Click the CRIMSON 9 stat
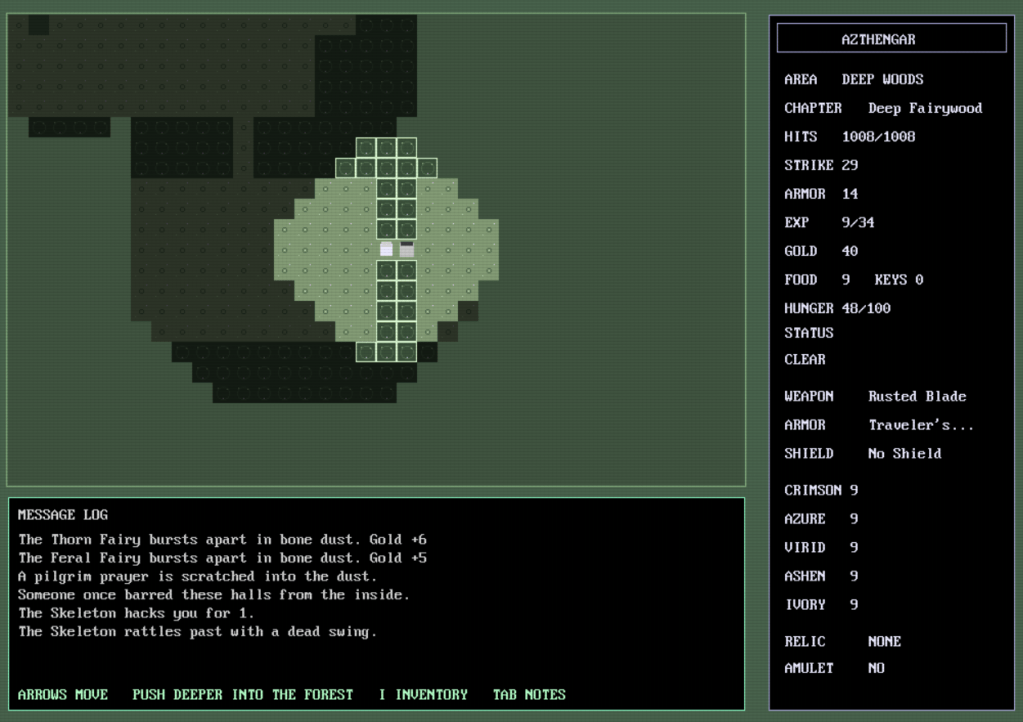Screen dimensions: 1023x722 pyautogui.click(x=821, y=490)
